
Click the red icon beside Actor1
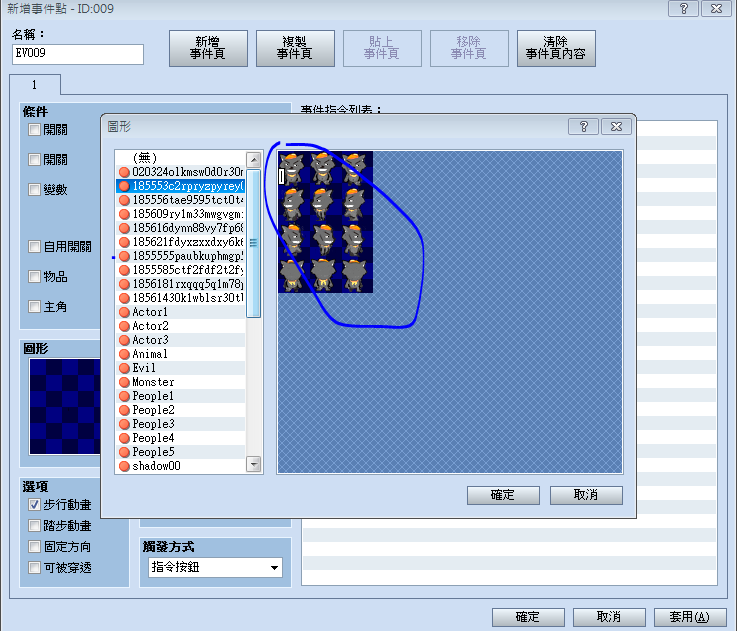[124, 312]
